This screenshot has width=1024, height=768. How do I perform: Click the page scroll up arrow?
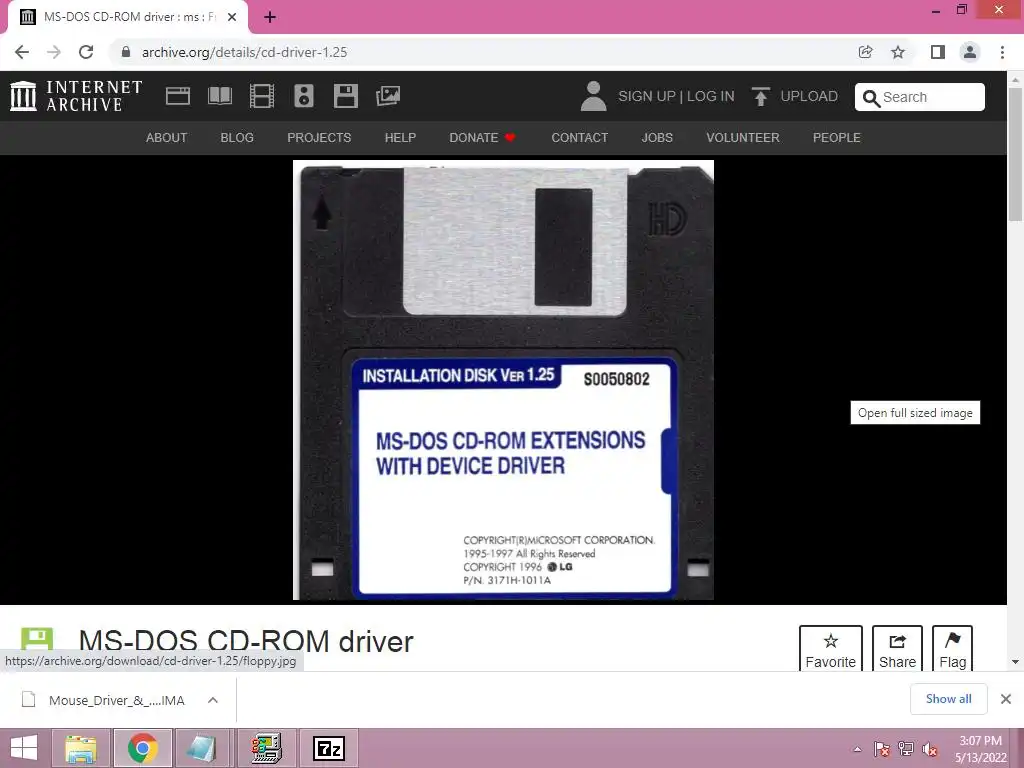click(1016, 78)
